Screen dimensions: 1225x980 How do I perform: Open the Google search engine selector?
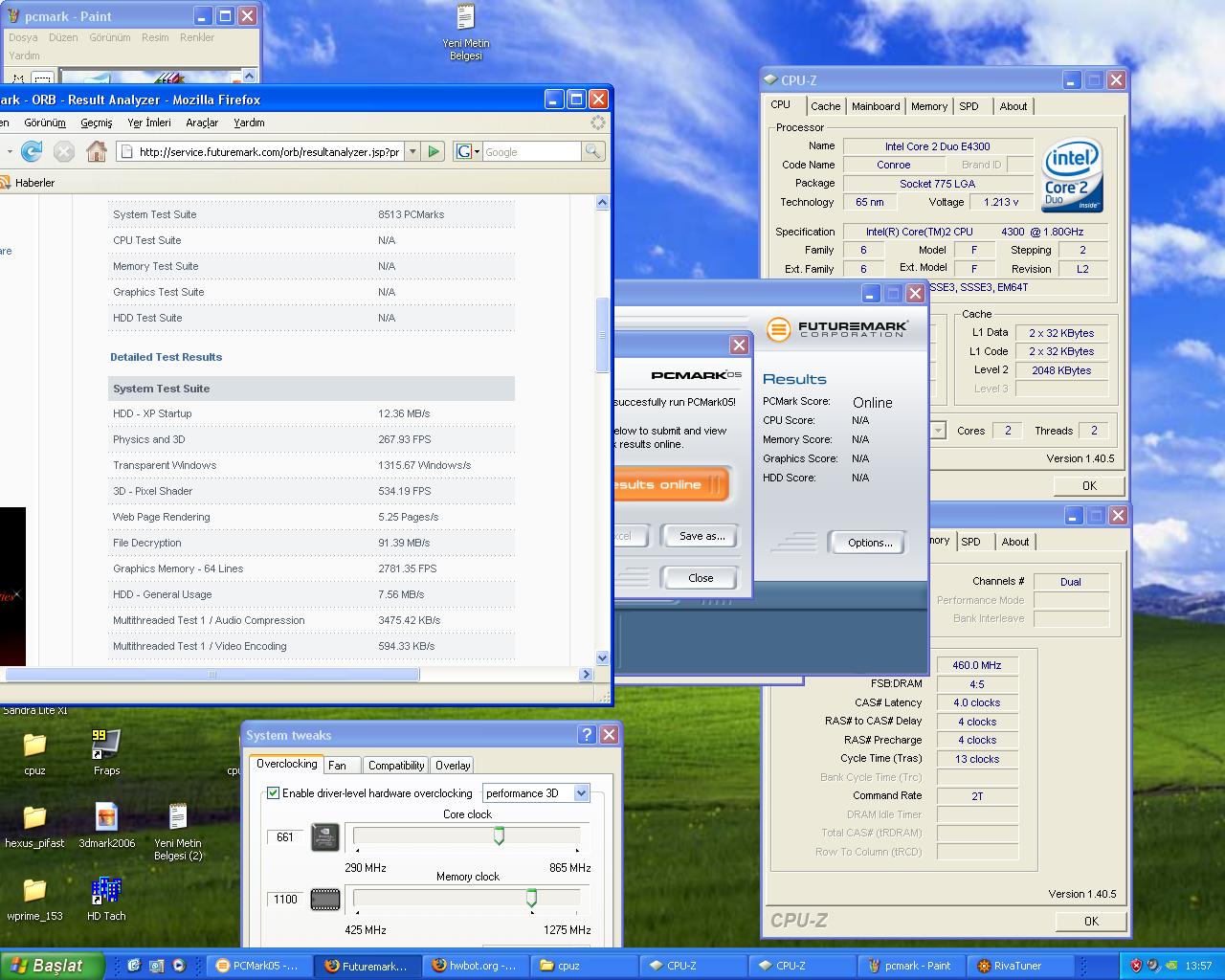[468, 151]
